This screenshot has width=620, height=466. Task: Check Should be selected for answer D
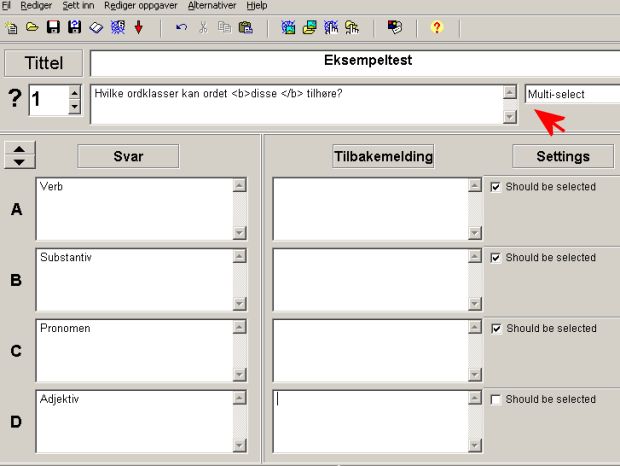point(495,400)
